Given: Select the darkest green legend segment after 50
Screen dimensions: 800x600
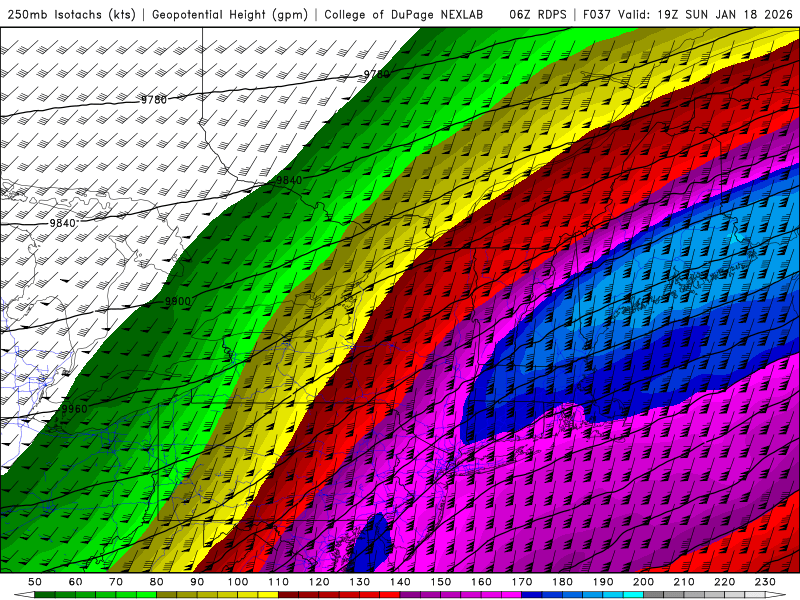Looking at the screenshot, I should (x=45, y=595).
